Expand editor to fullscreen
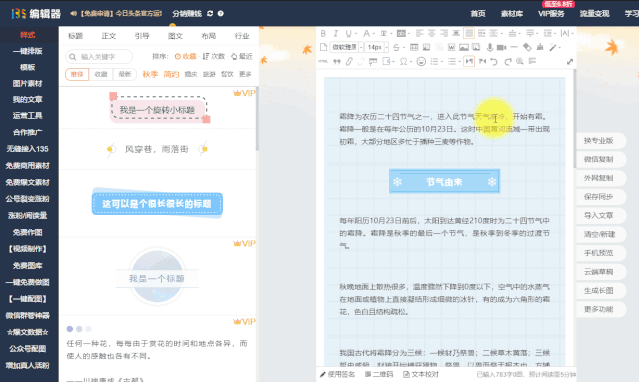Viewport: 639px width, 382px height. coord(570,62)
